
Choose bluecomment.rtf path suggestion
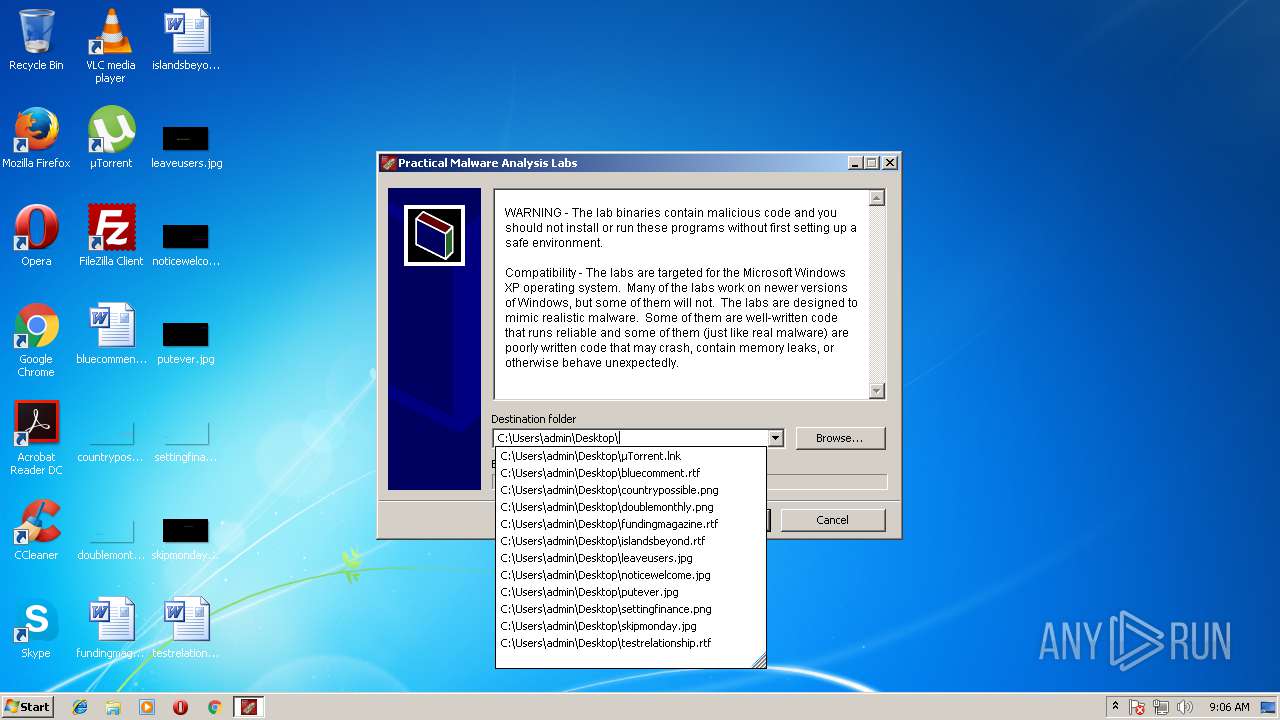point(630,473)
